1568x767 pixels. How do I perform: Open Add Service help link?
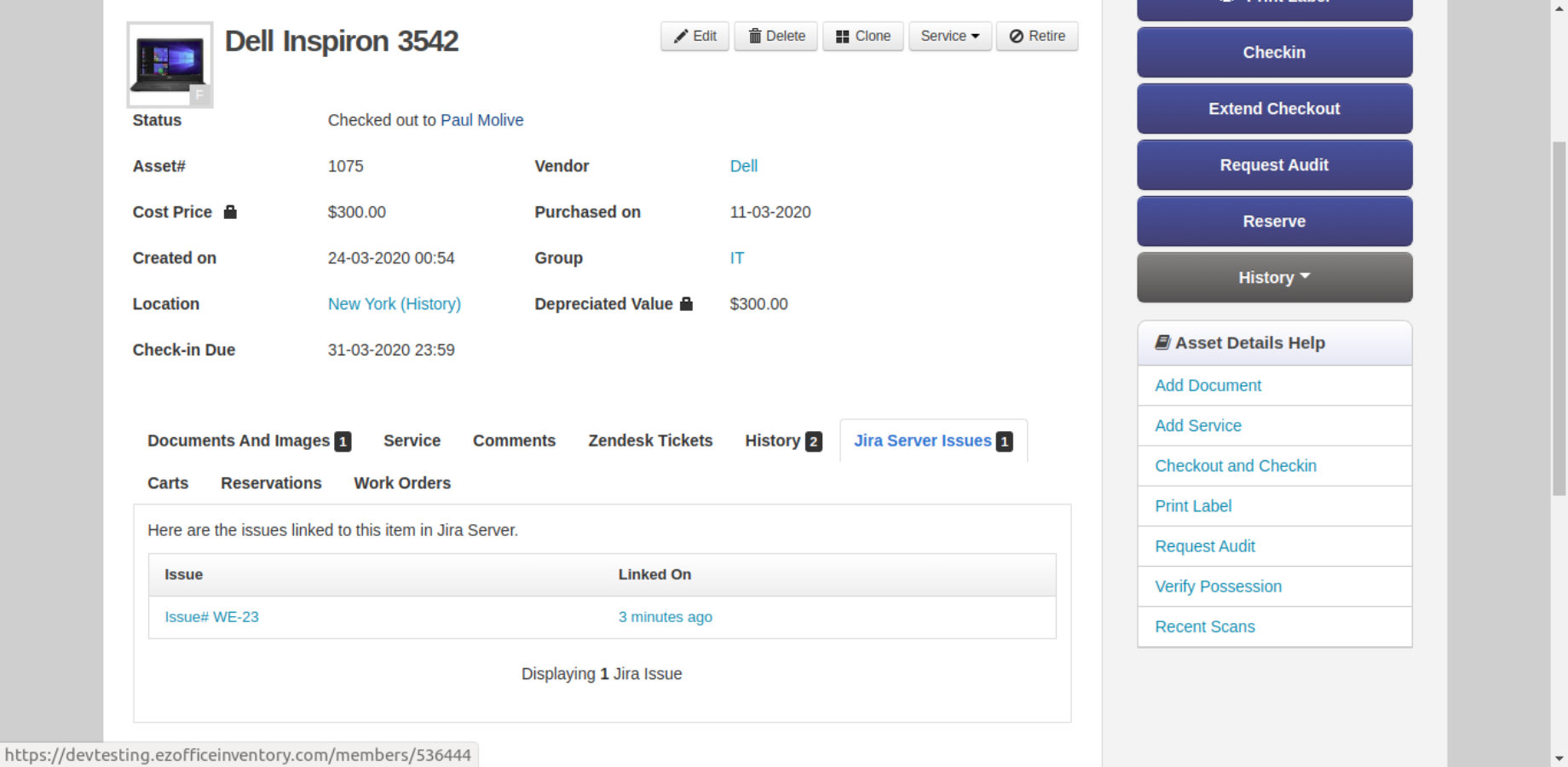[x=1198, y=425]
